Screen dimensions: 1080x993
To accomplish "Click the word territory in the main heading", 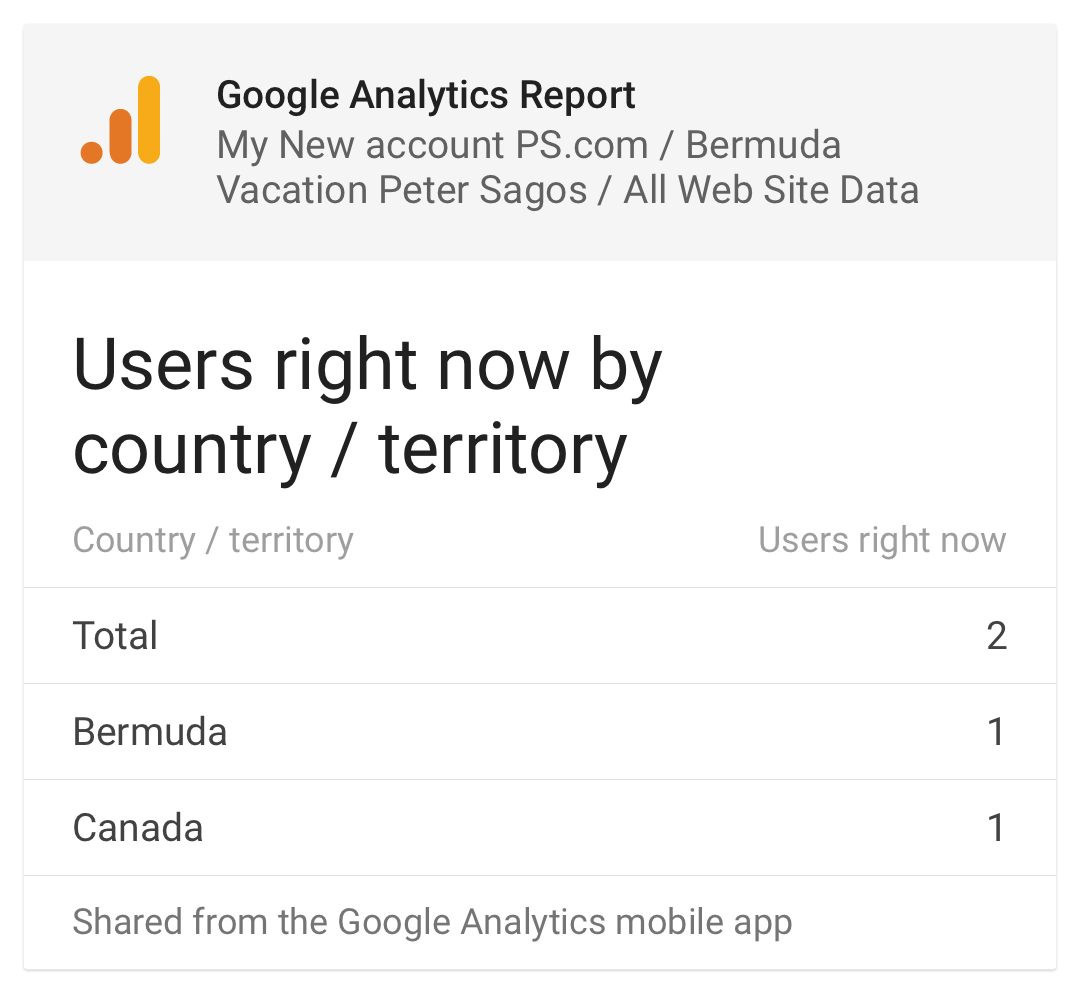I will 502,449.
